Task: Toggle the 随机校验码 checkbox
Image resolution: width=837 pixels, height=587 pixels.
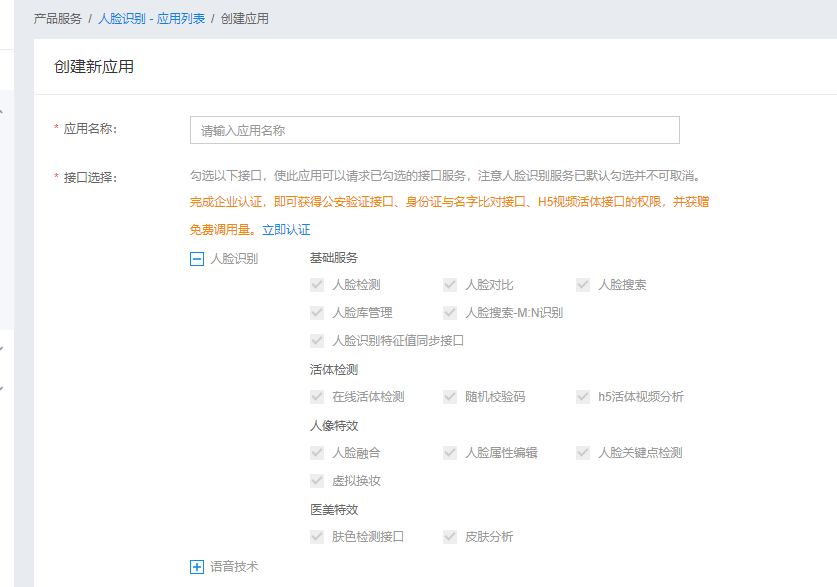Action: click(x=449, y=396)
